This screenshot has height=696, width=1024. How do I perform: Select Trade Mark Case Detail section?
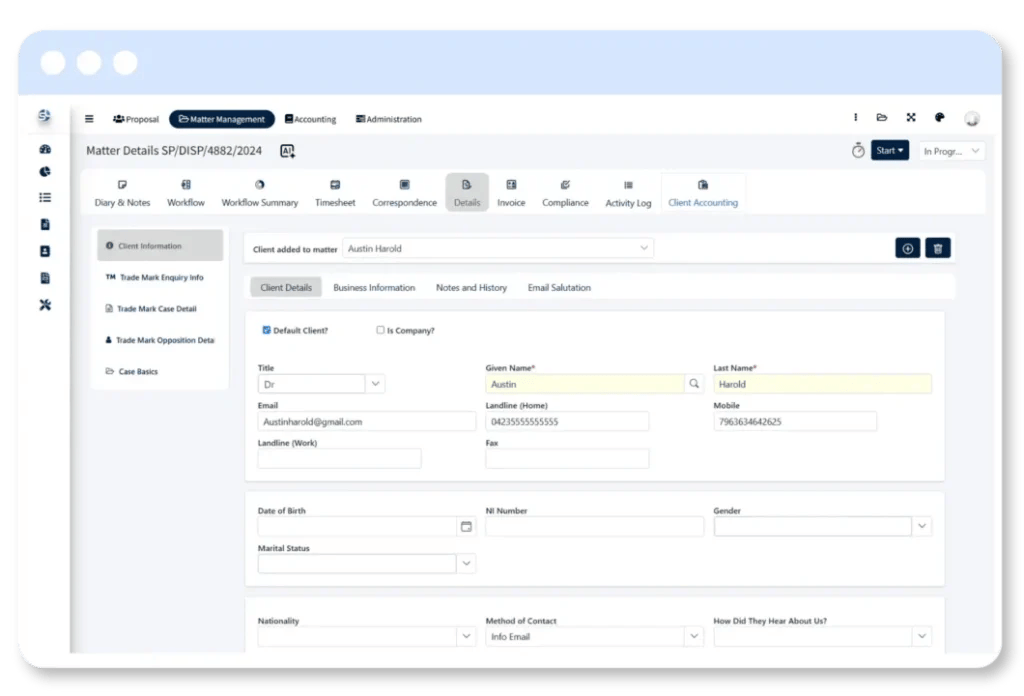(156, 309)
